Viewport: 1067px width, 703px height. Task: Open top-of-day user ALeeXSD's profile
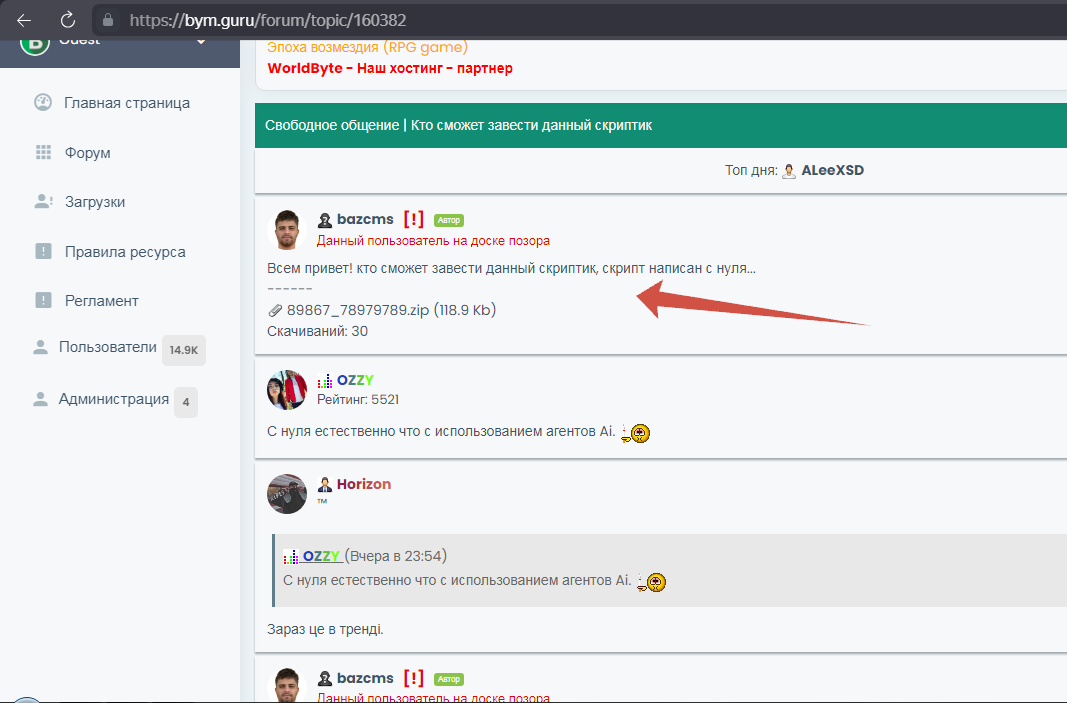click(x=832, y=170)
